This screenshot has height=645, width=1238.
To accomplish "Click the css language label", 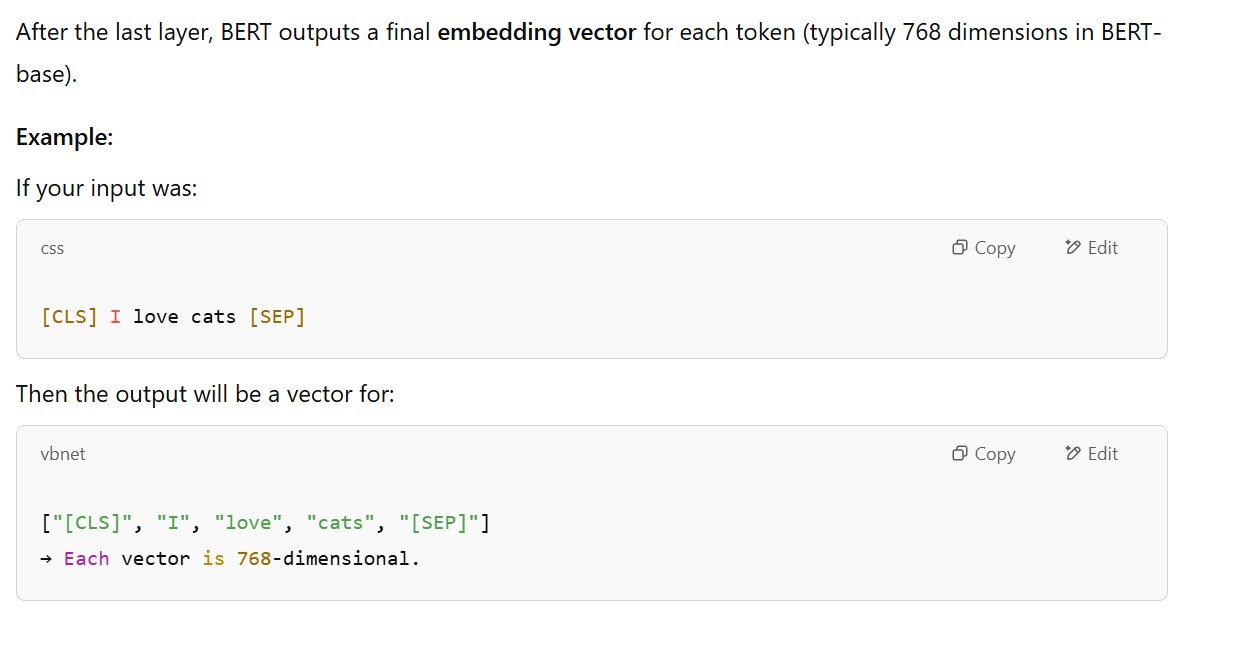I will pos(52,249).
